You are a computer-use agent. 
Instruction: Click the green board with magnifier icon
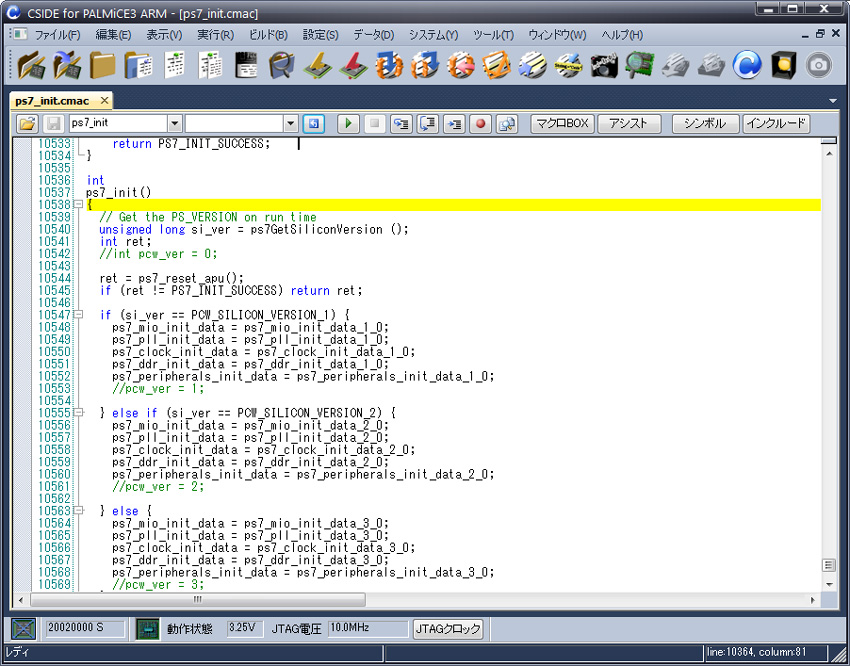[640, 65]
